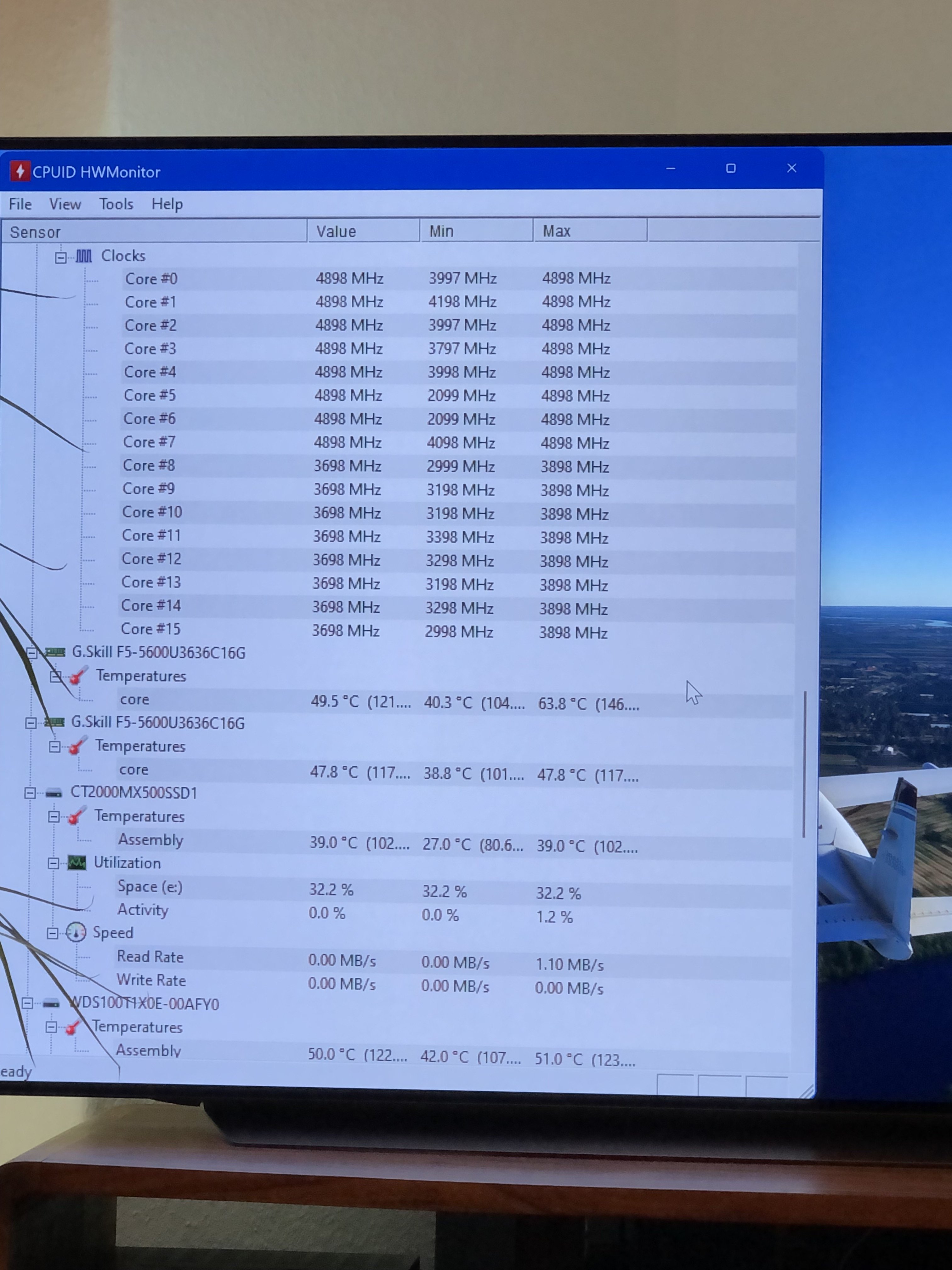Screen dimensions: 952x1270
Task: Click the first G.Skill memory module icon
Action: coord(56,652)
